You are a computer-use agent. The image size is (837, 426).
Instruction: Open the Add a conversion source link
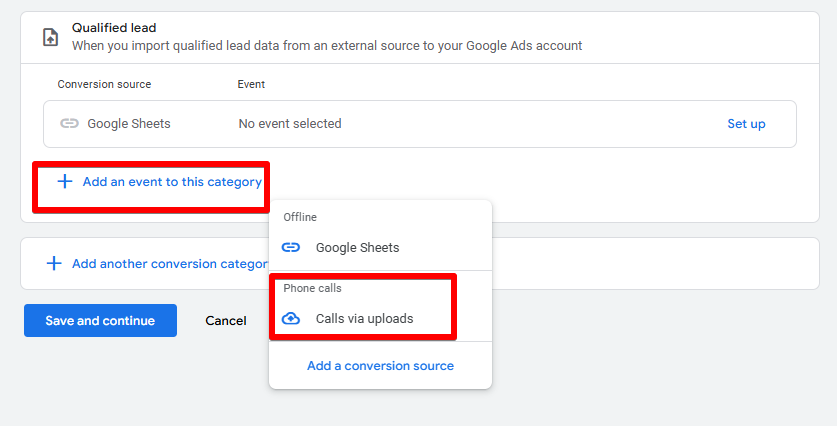pos(380,366)
